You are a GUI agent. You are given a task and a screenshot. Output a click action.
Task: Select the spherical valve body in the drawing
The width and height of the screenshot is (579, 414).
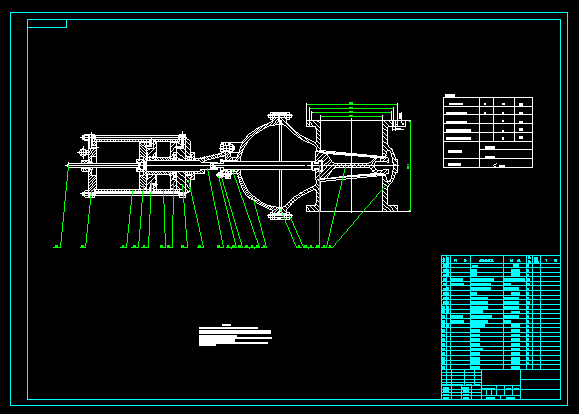[277, 166]
